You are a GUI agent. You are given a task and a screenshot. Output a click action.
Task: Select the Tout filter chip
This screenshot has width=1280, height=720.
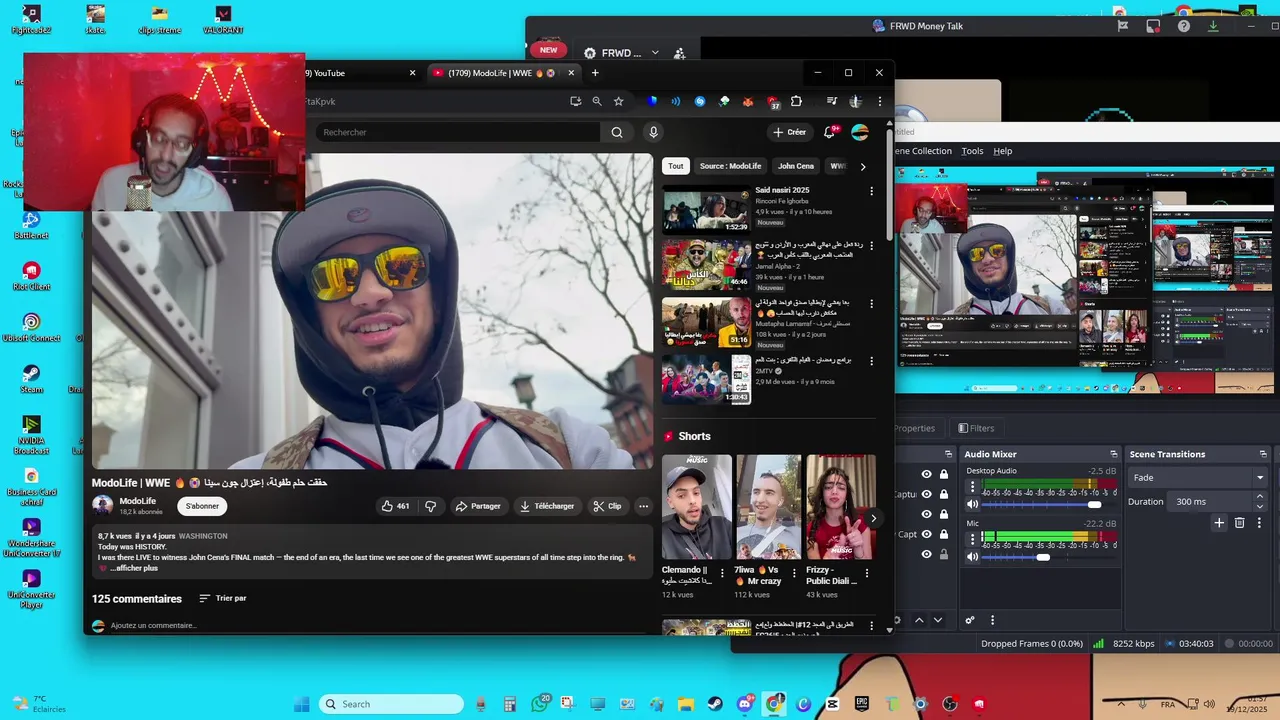(676, 166)
